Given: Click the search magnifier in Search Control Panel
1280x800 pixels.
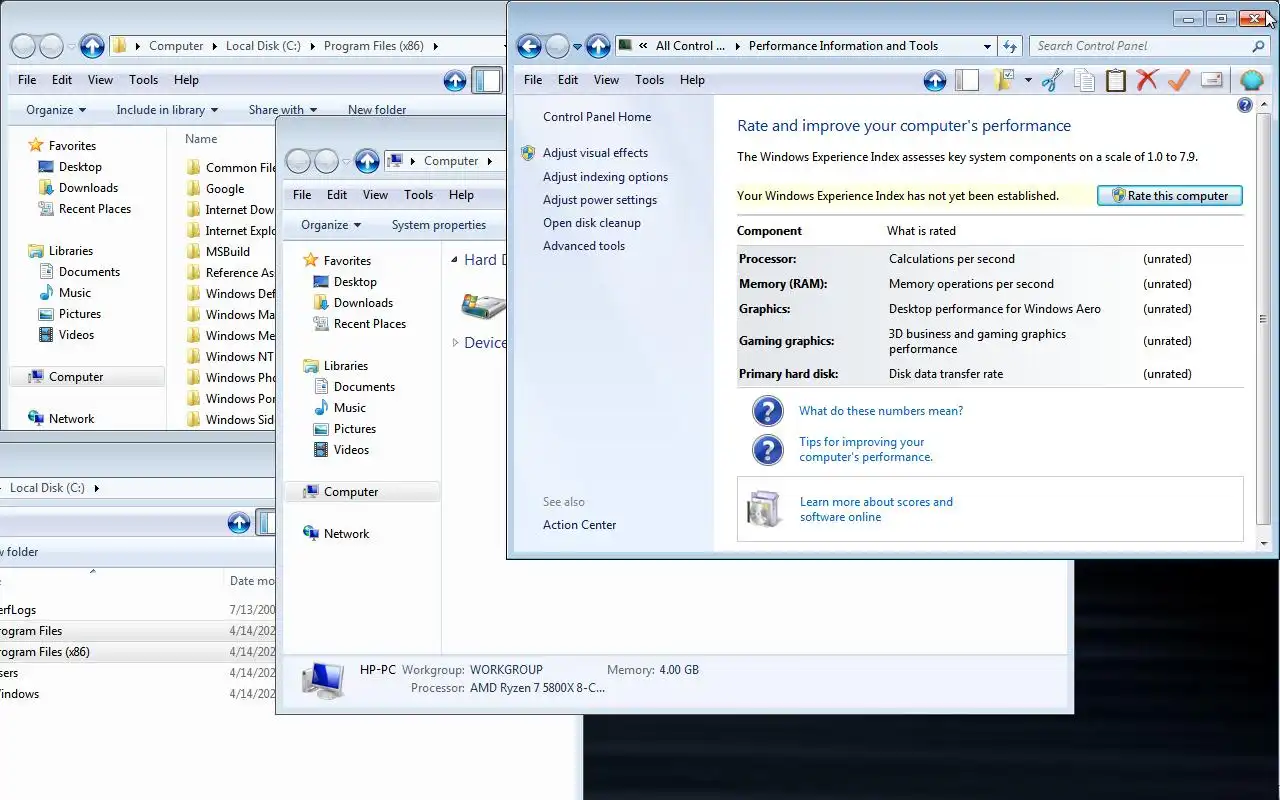Looking at the screenshot, I should 1258,46.
